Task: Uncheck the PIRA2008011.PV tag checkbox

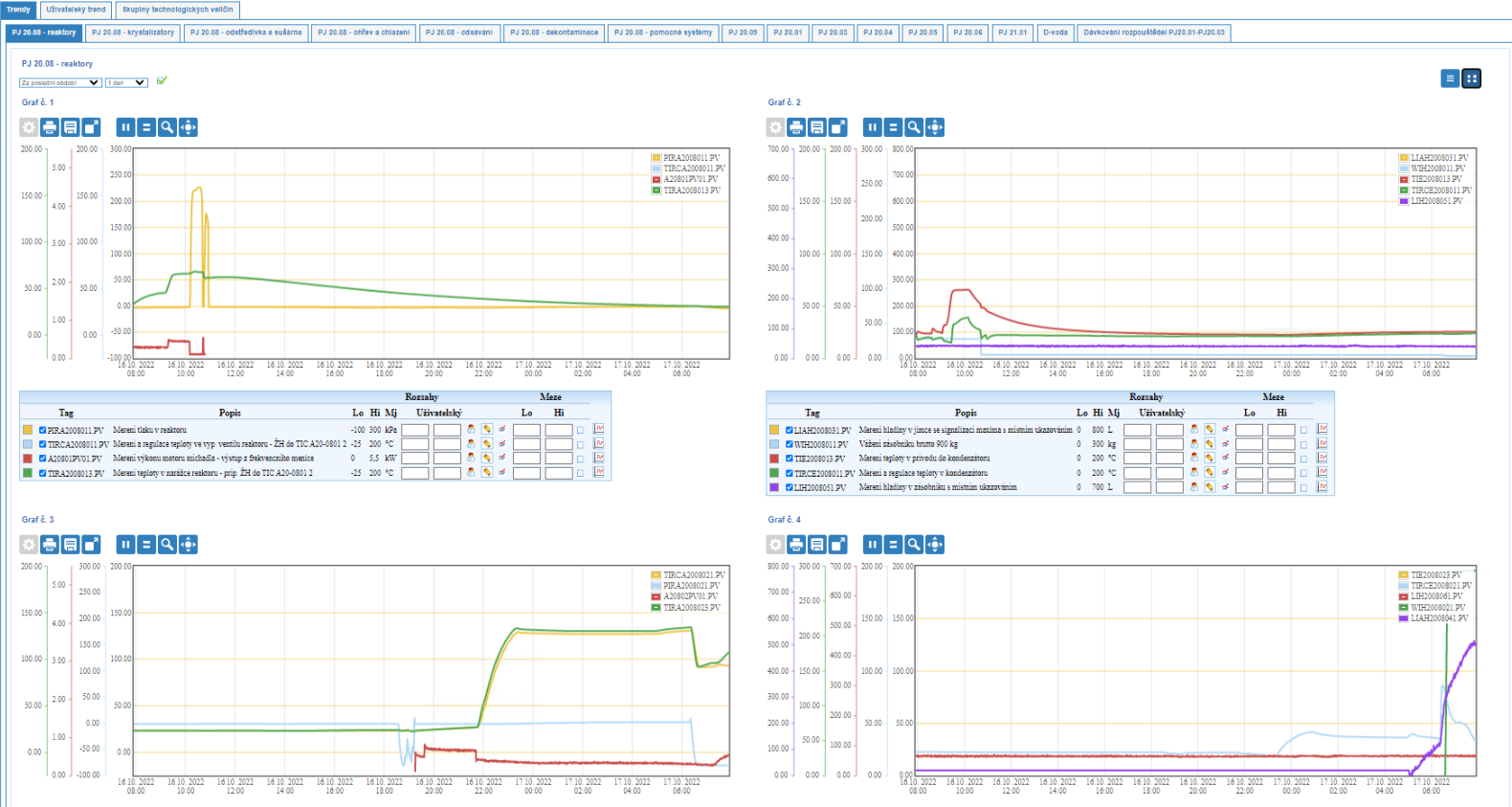Action: tap(43, 430)
